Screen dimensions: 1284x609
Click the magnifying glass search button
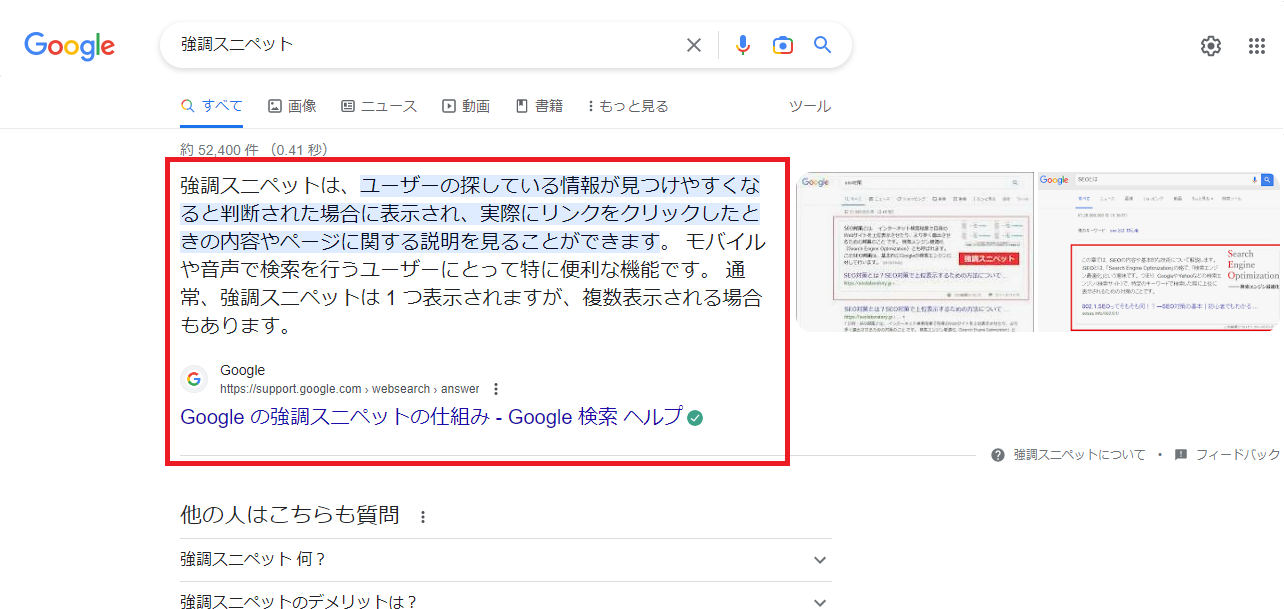[822, 45]
